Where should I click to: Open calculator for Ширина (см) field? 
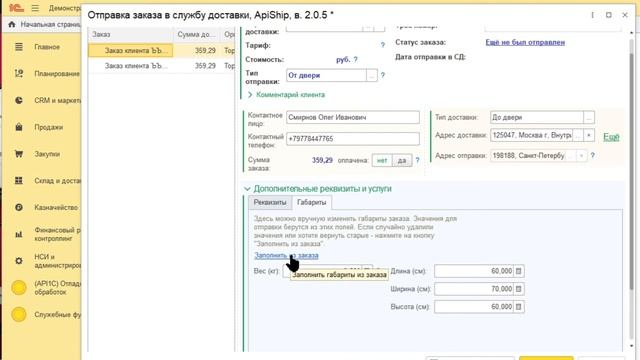click(x=518, y=289)
